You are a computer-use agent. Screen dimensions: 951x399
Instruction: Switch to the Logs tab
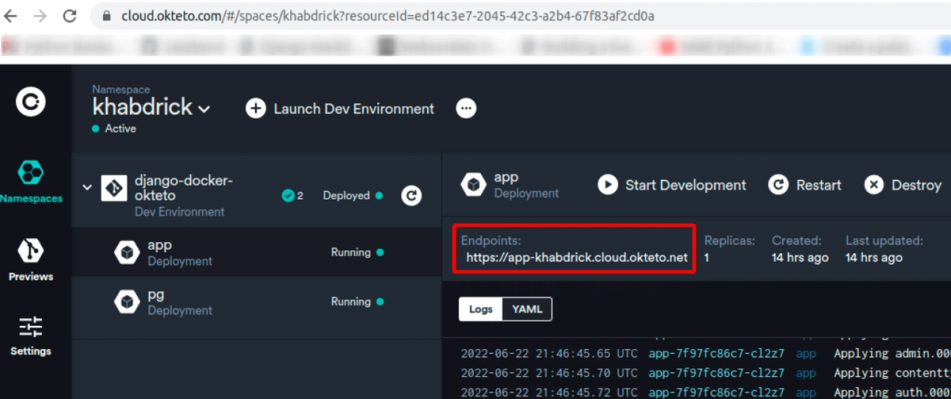click(481, 309)
